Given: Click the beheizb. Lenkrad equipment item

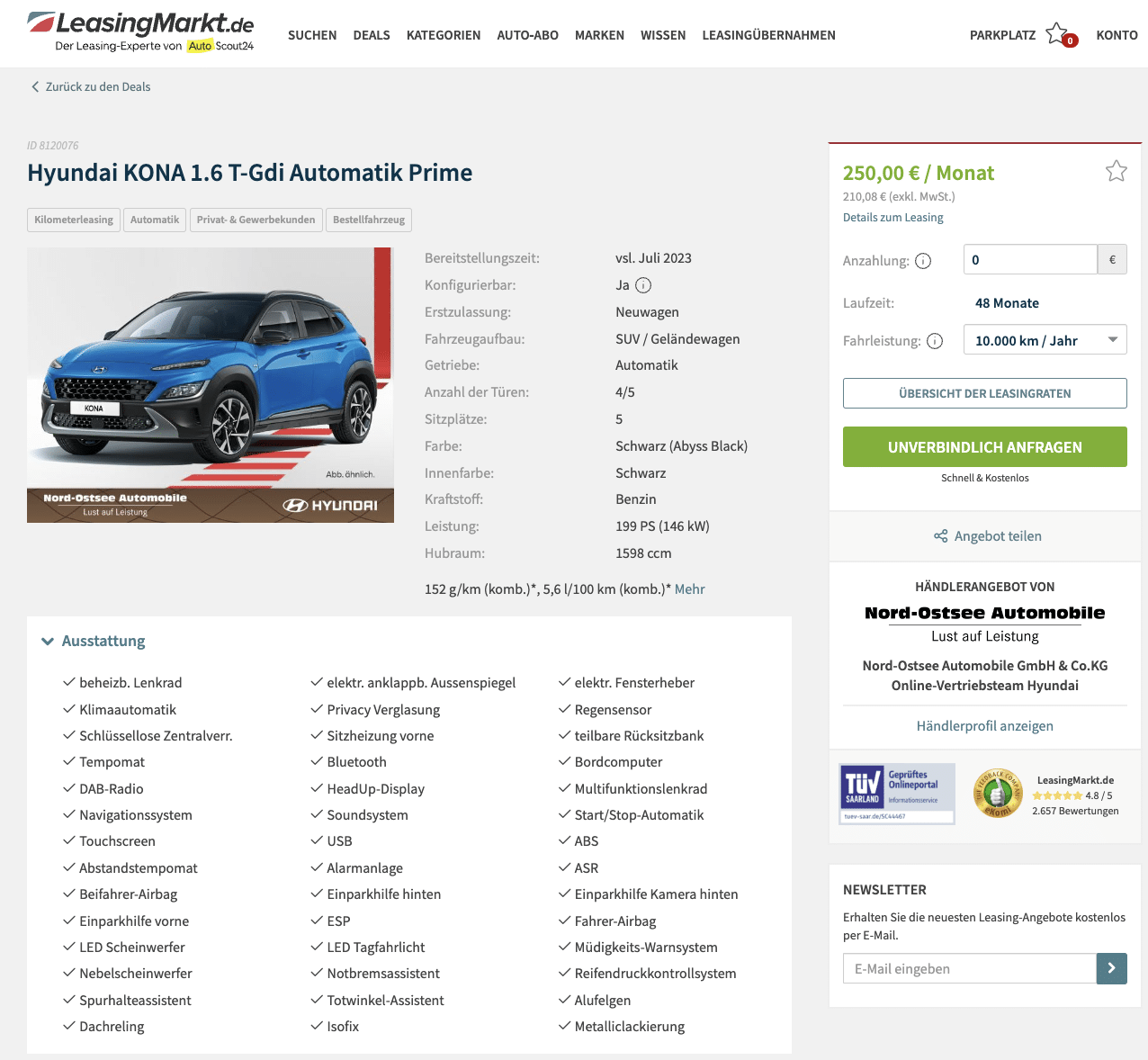Looking at the screenshot, I should click(130, 683).
